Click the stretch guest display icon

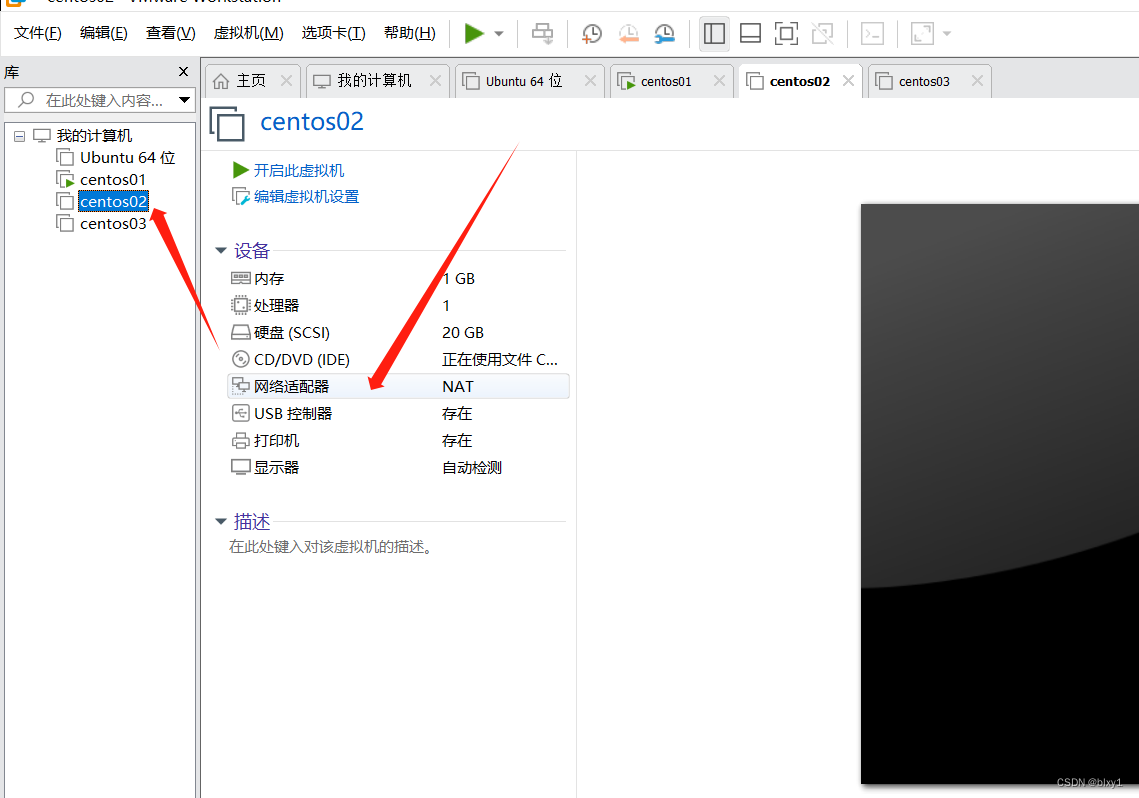click(x=922, y=33)
